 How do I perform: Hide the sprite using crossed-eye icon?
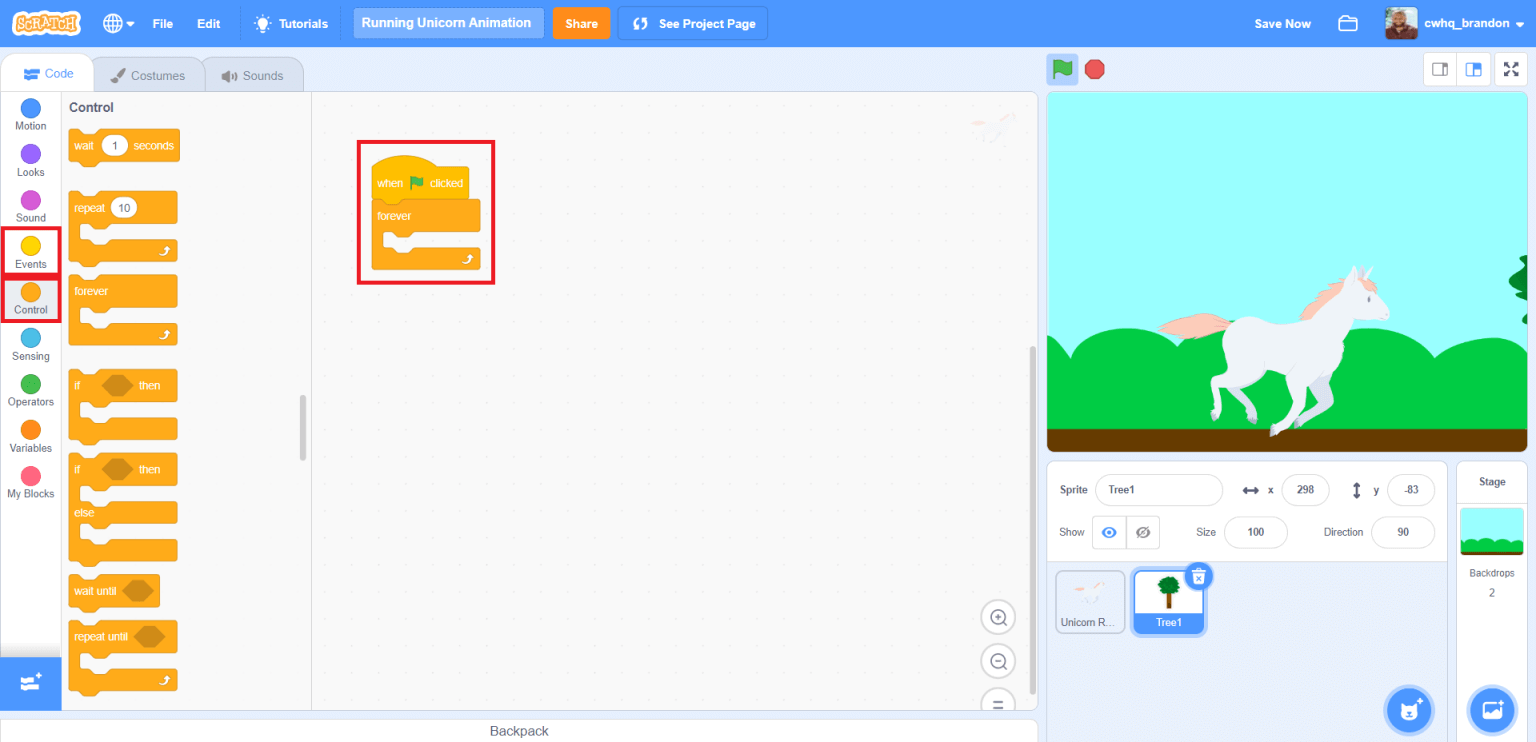pyautogui.click(x=1143, y=532)
